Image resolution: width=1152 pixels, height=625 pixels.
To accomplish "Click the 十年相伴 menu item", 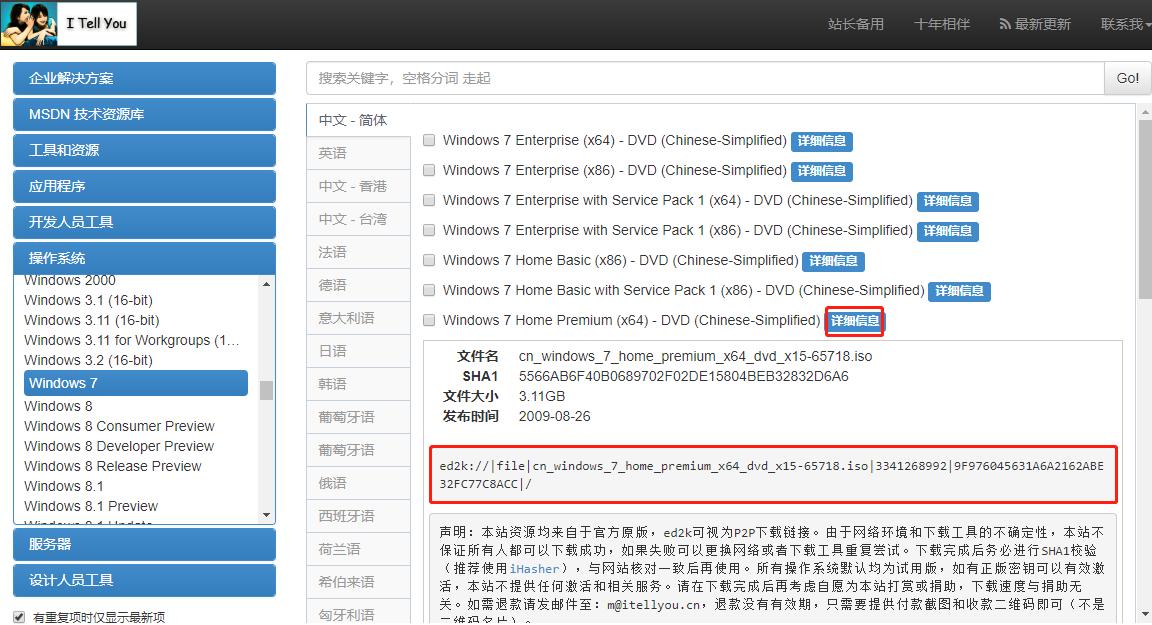I will coord(941,24).
